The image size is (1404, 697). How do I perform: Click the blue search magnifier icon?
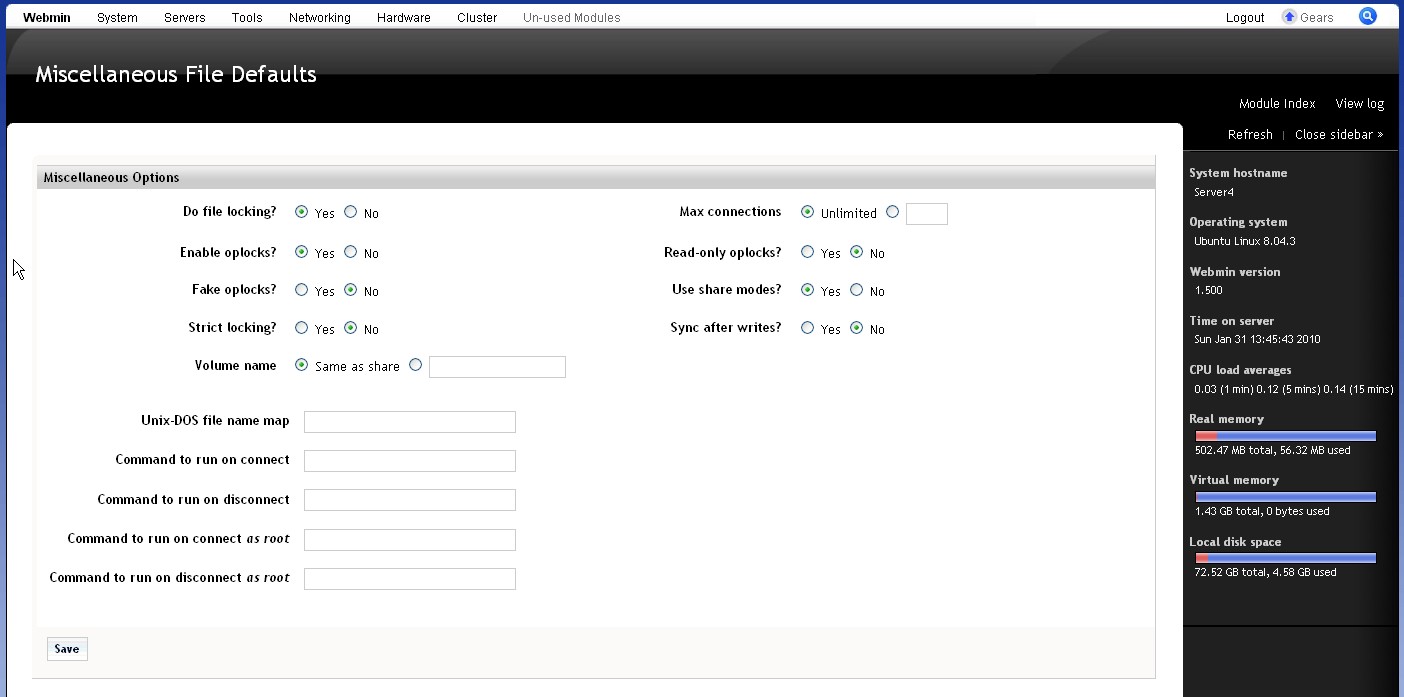click(1367, 16)
